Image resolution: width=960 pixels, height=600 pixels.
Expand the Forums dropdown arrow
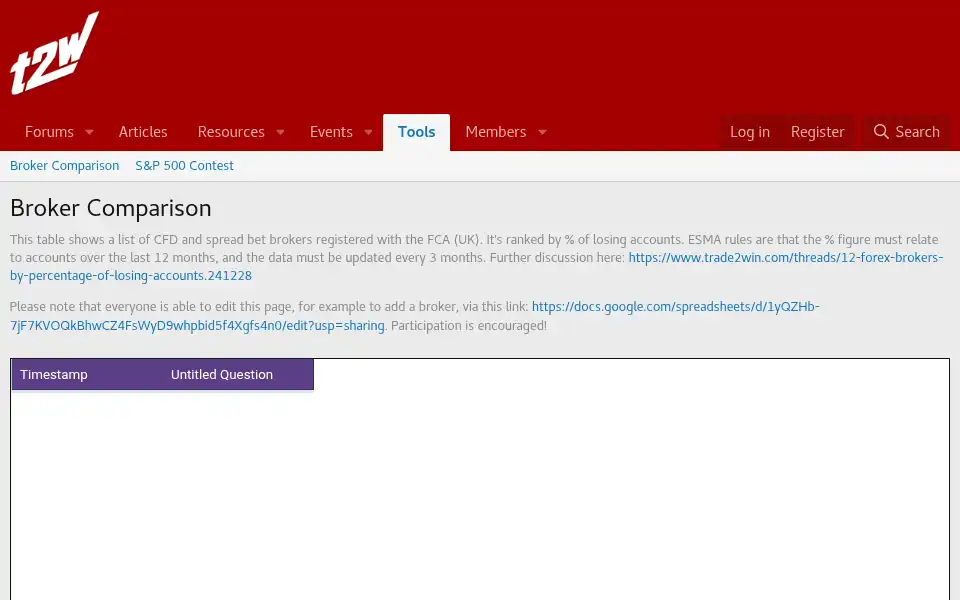click(89, 132)
